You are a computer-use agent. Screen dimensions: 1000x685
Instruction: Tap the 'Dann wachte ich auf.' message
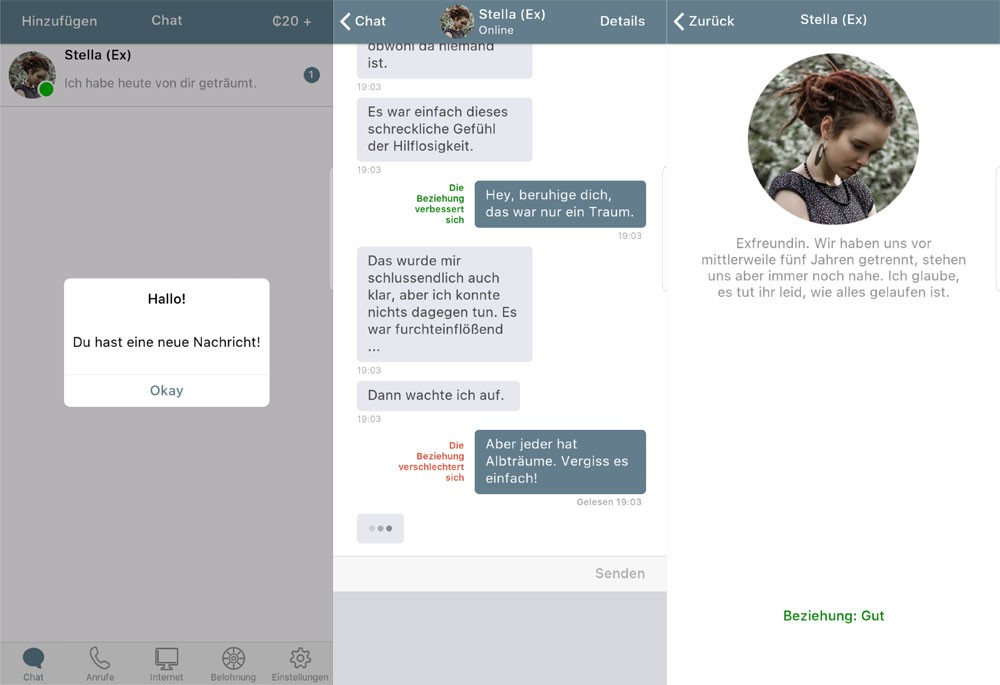pyautogui.click(x=437, y=395)
